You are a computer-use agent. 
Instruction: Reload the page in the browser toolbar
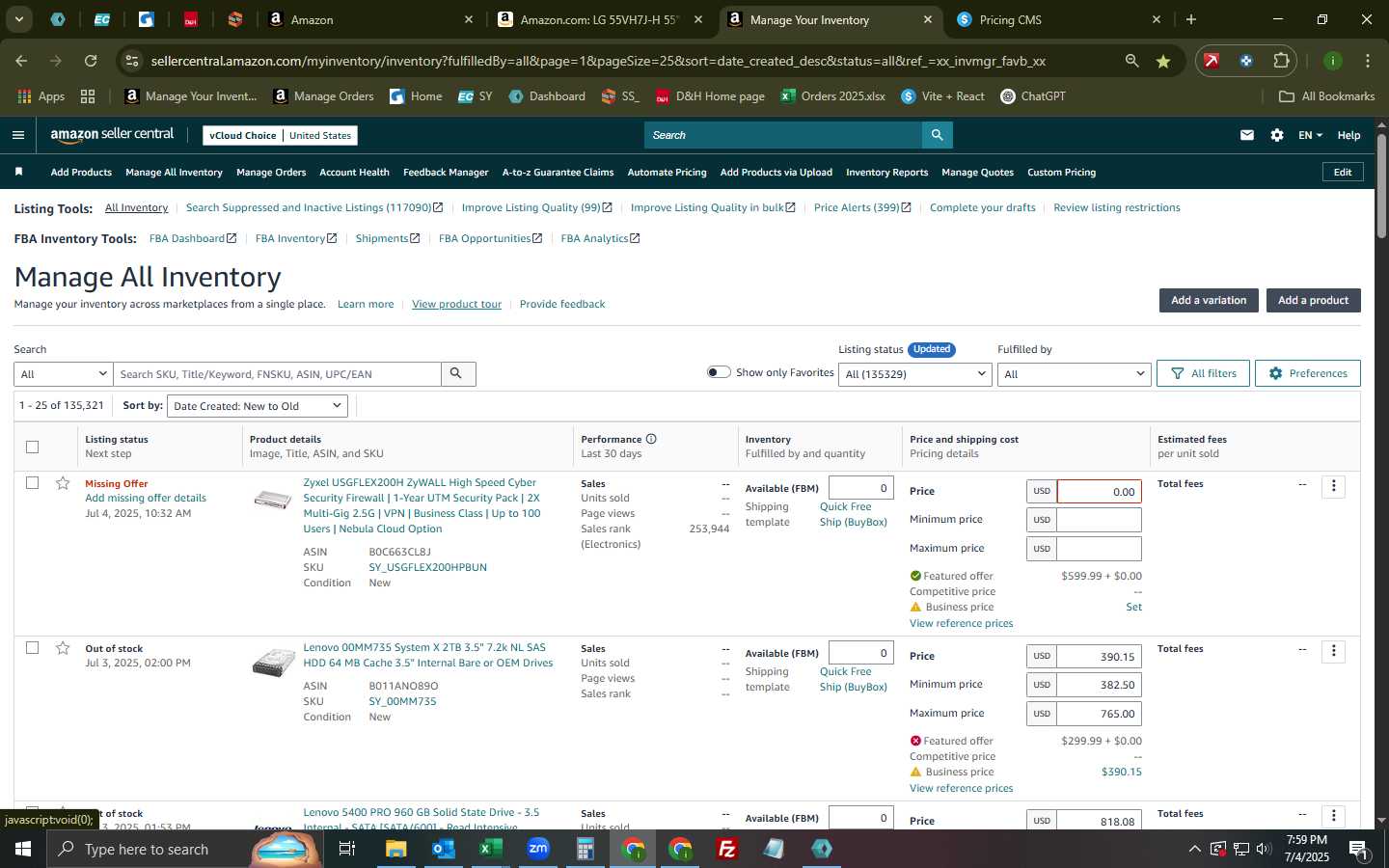[91, 61]
